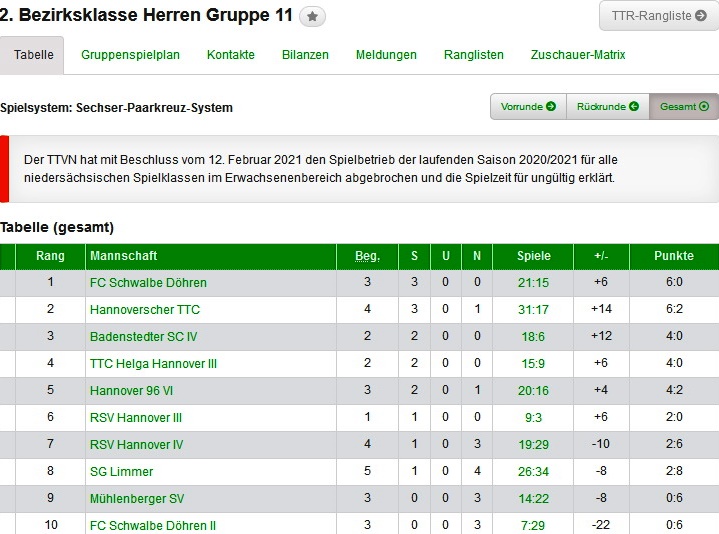
Task: Open the Ranglisten tab
Action: [474, 55]
